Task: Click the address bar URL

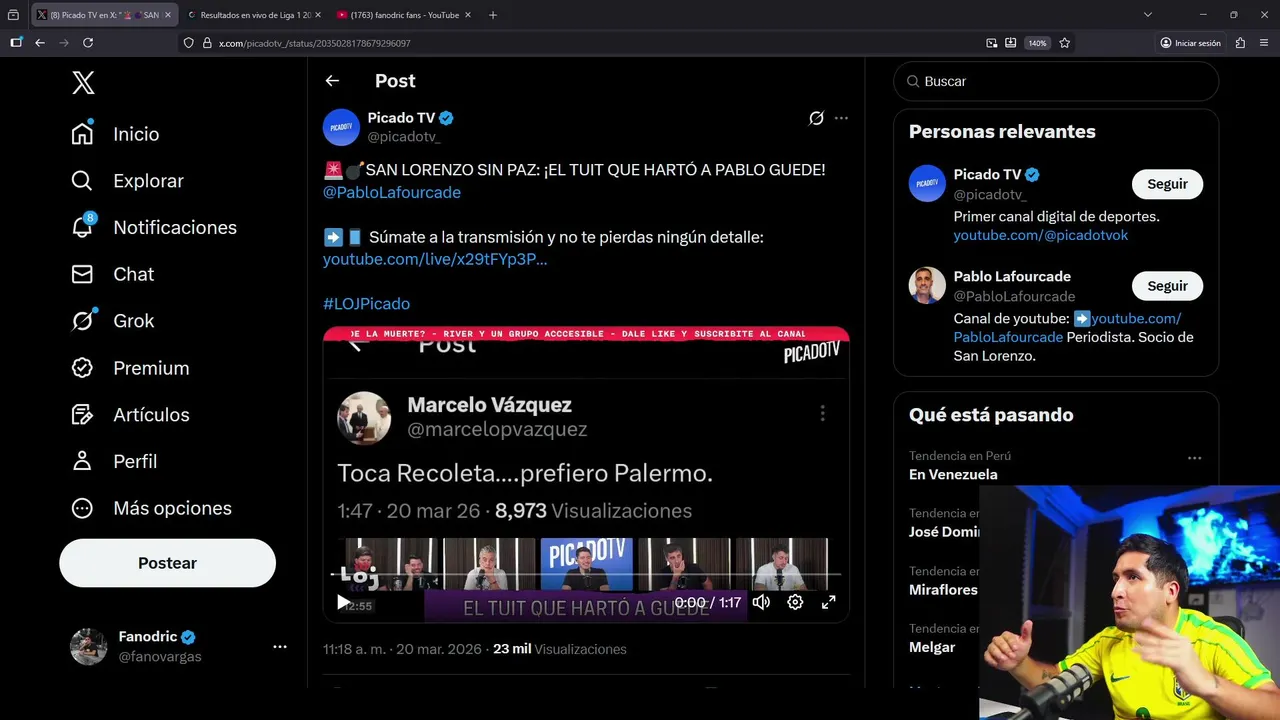Action: coord(315,43)
